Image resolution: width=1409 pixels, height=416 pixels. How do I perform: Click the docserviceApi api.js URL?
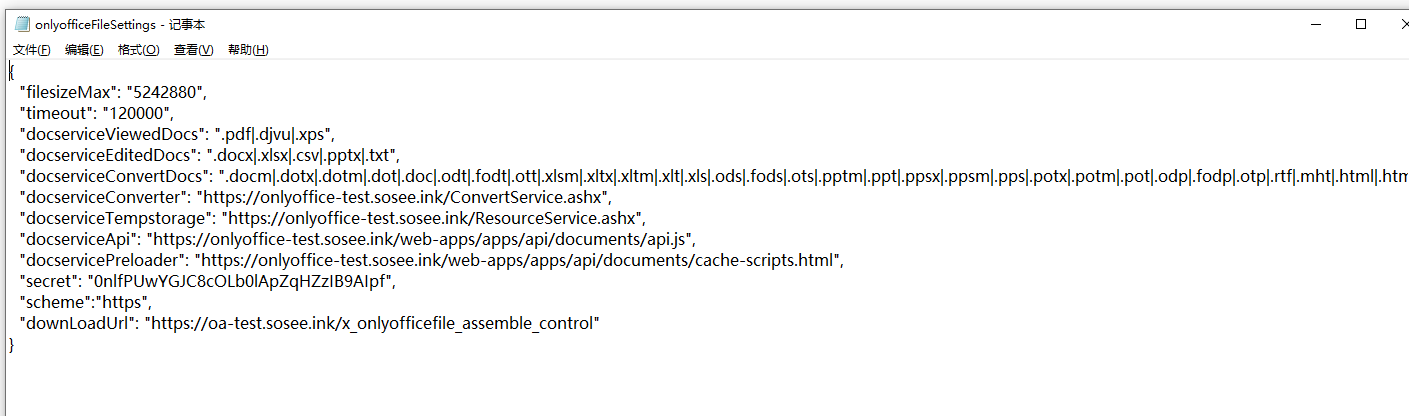[x=421, y=239]
